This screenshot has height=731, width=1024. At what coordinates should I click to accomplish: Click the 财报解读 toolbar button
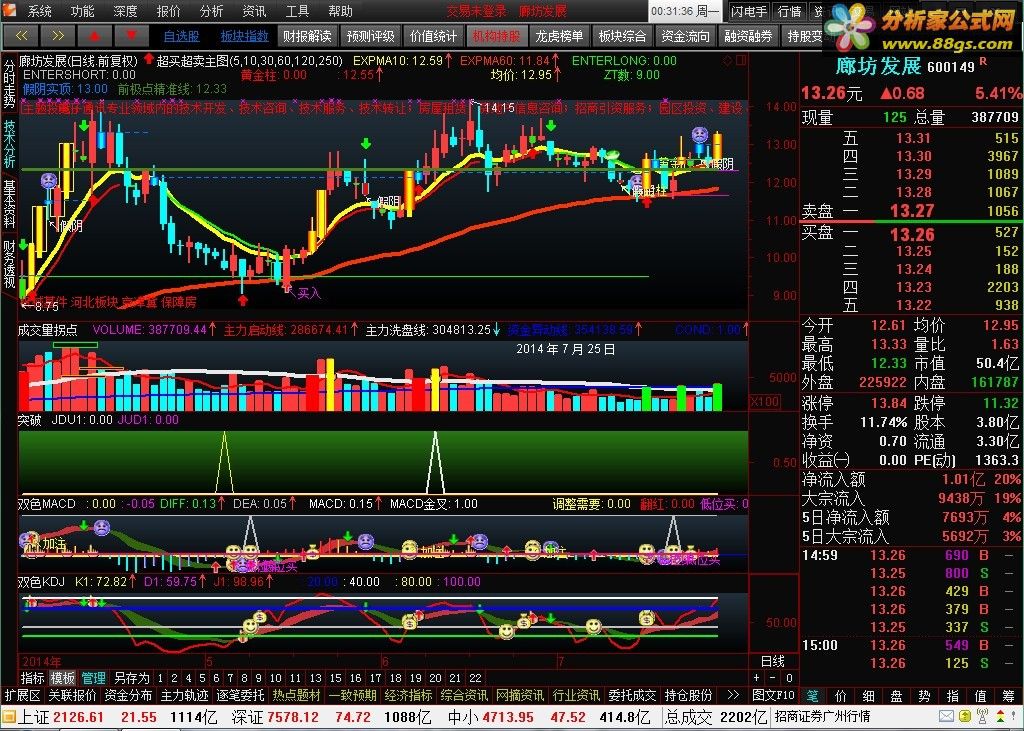click(307, 37)
